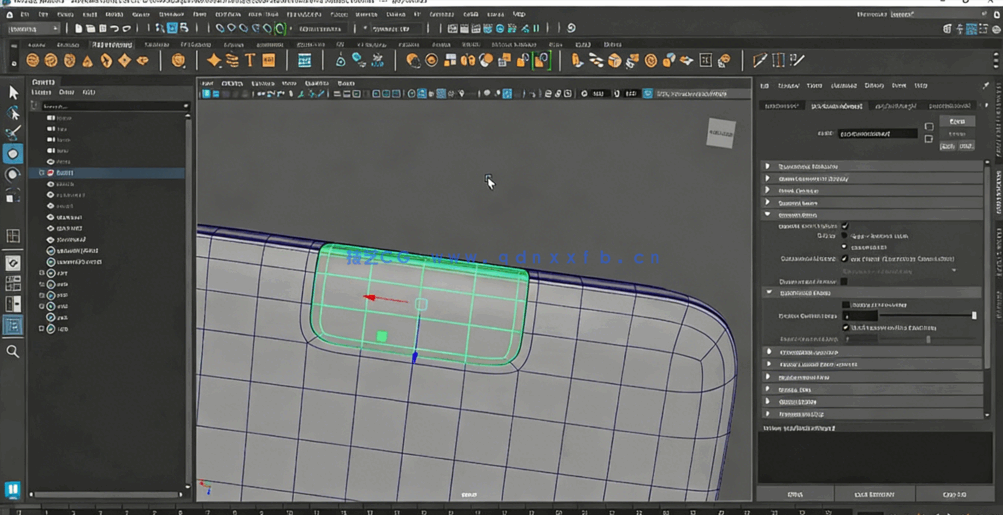The height and width of the screenshot is (515, 1003).
Task: Click the red move manipulator arrow
Action: (x=371, y=297)
